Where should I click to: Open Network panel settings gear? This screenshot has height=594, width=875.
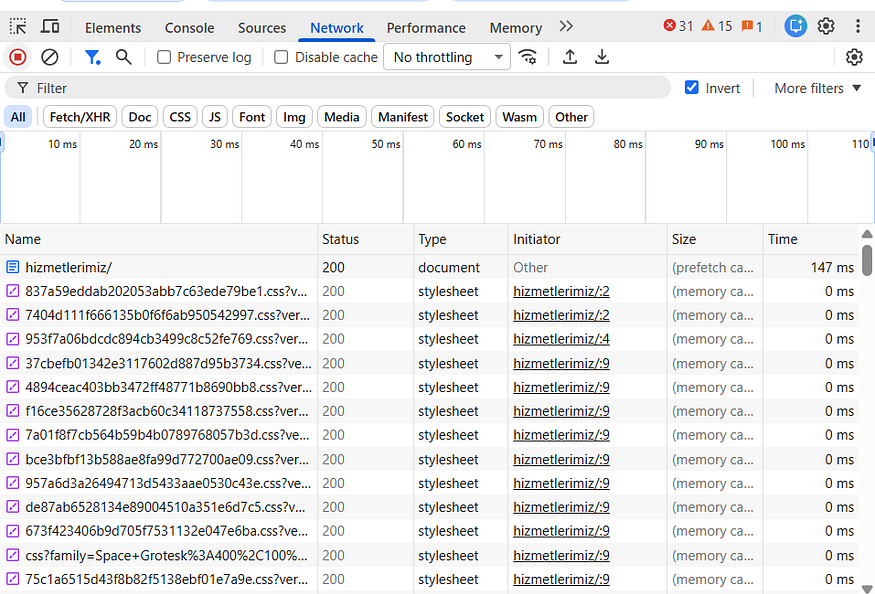(854, 57)
